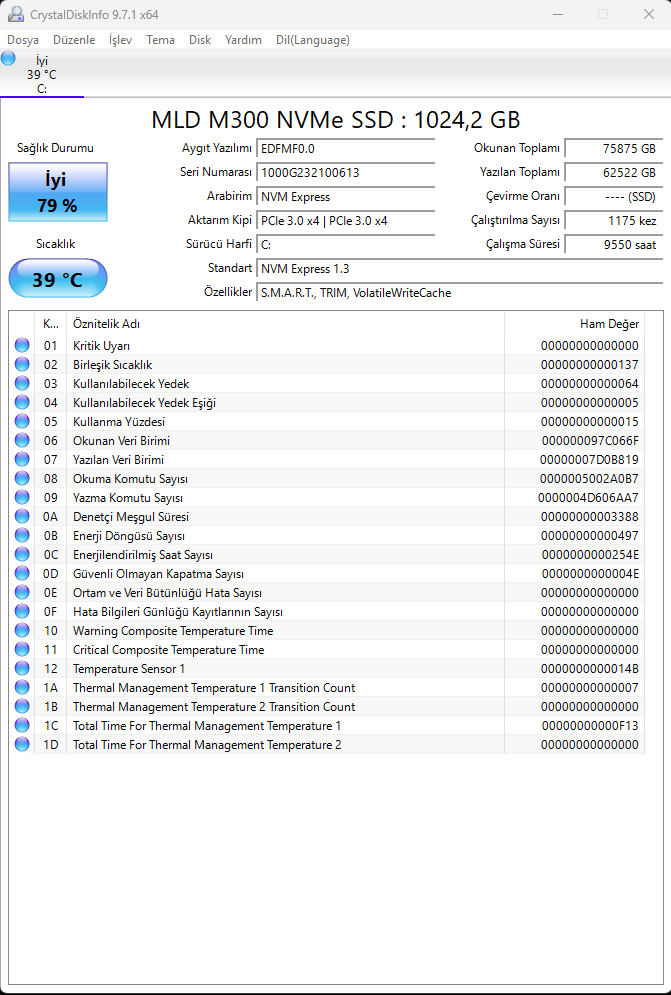Click the status orb of Warning Composite Temperature Time
Viewport: 671px width, 995px height.
click(22, 631)
